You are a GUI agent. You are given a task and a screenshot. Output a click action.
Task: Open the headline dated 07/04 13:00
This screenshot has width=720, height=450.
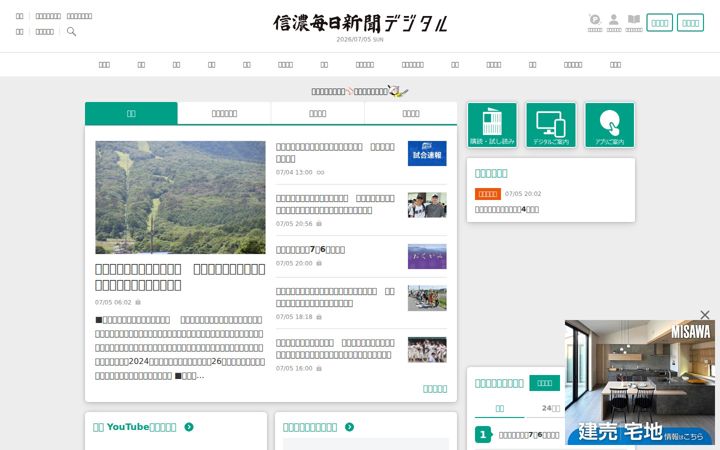point(335,152)
